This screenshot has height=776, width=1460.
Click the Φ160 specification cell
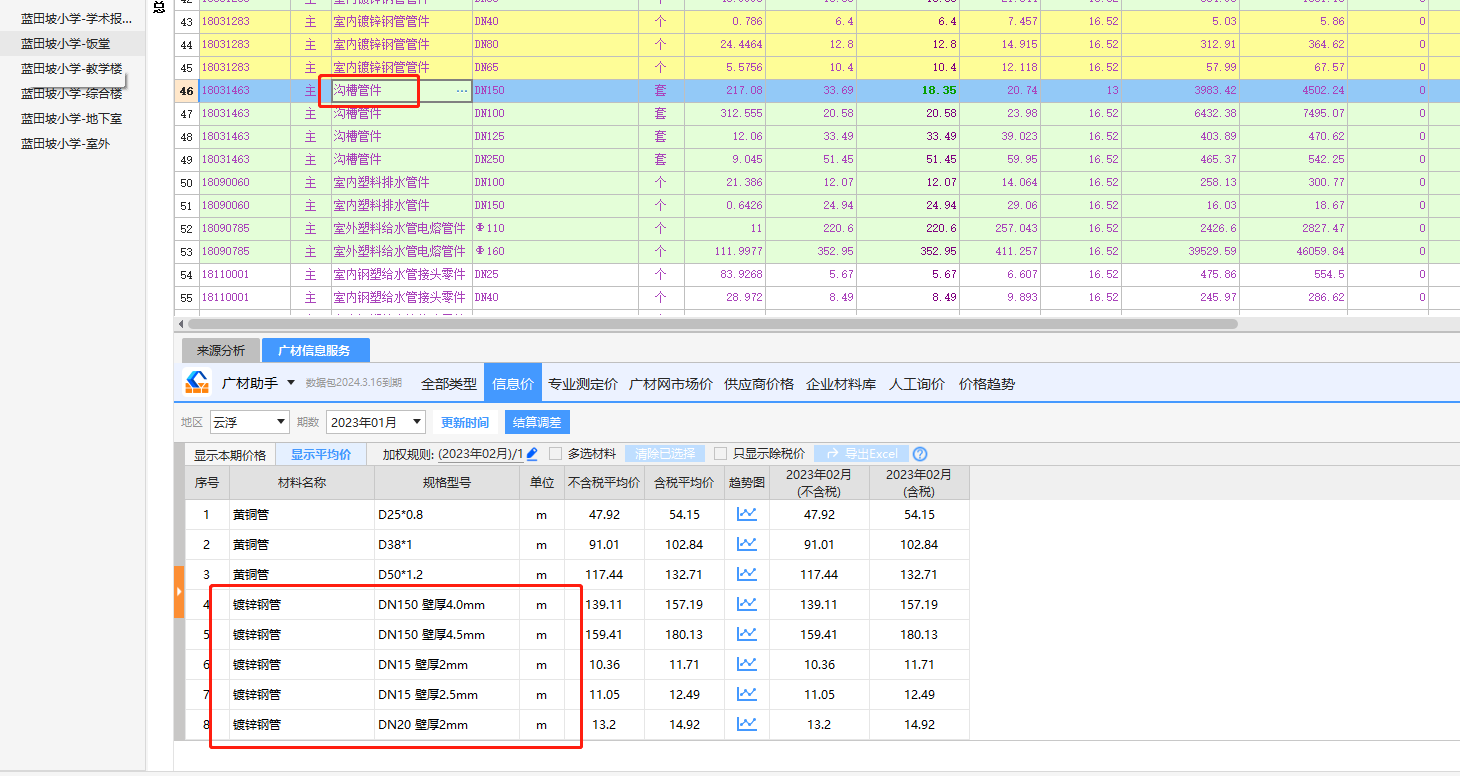tap(554, 251)
